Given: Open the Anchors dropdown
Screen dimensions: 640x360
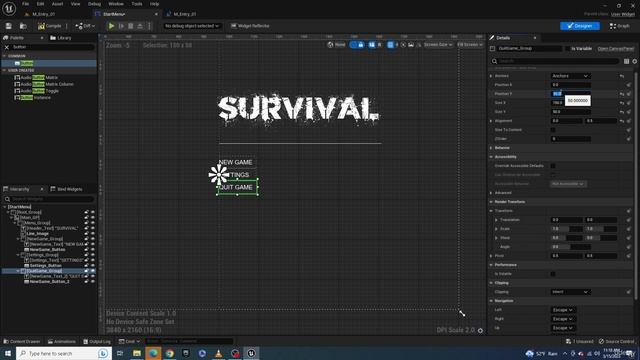Looking at the screenshot, I should pos(570,76).
